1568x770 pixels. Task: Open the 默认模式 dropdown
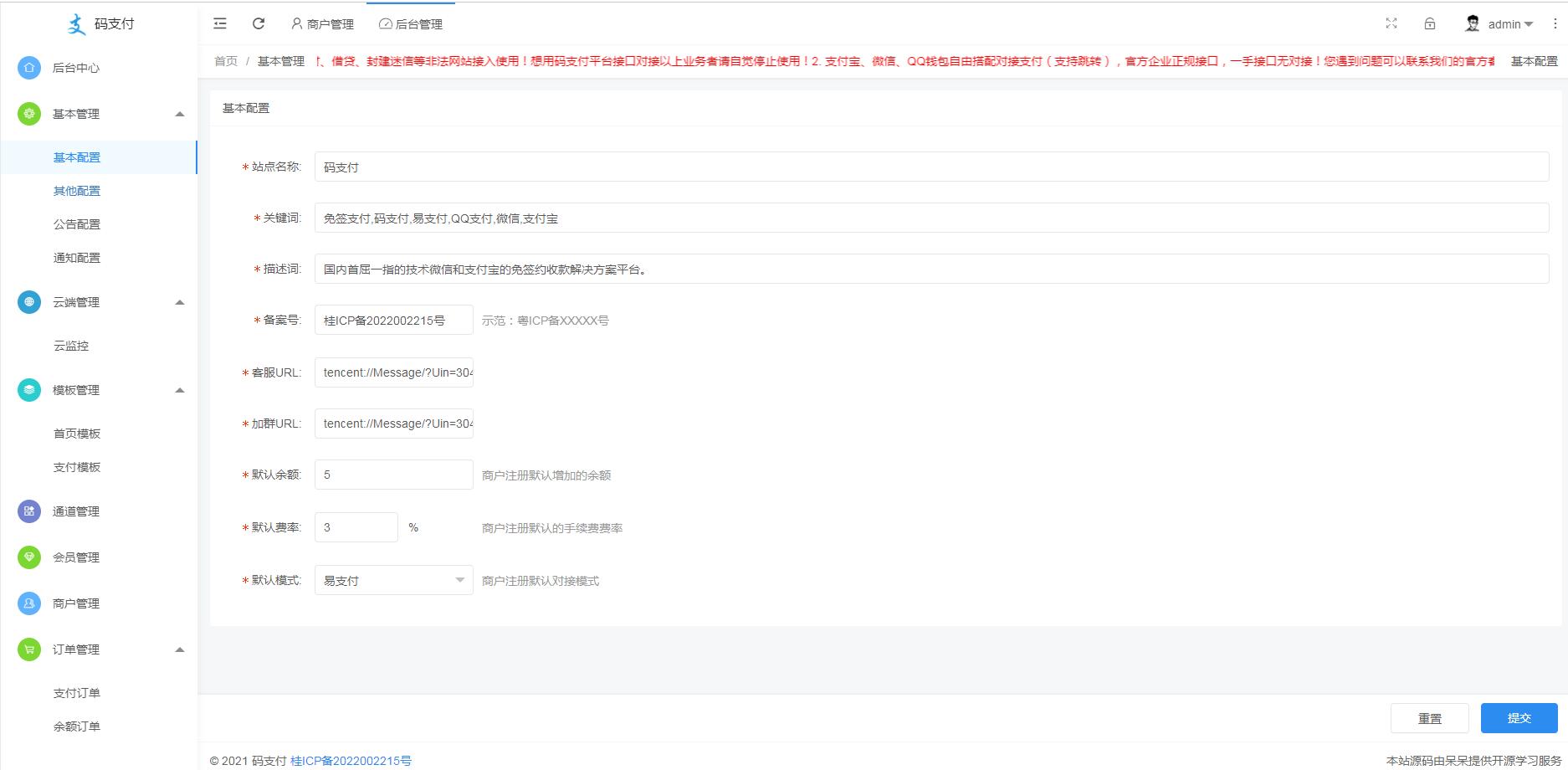tap(393, 580)
